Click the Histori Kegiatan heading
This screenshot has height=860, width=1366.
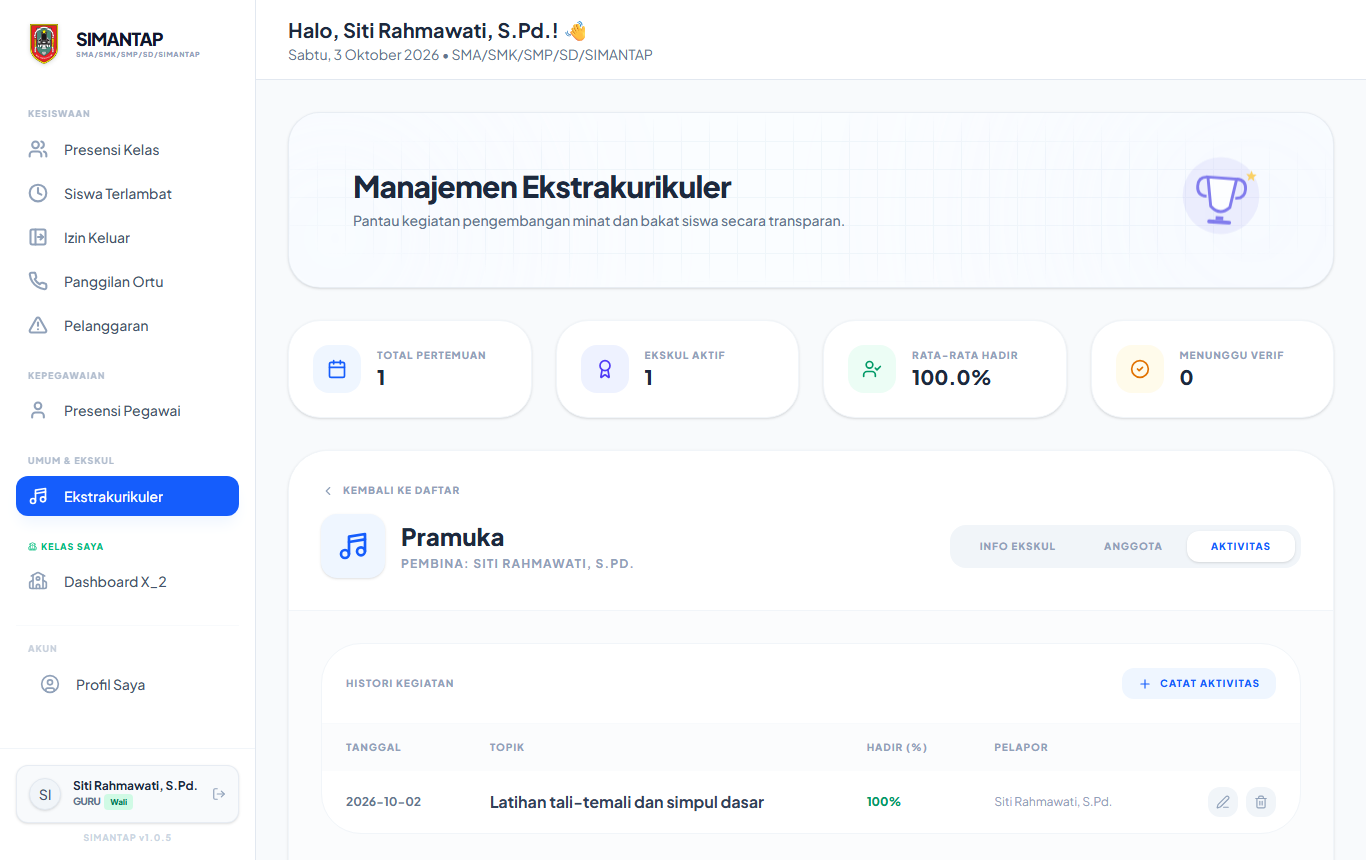coord(400,684)
